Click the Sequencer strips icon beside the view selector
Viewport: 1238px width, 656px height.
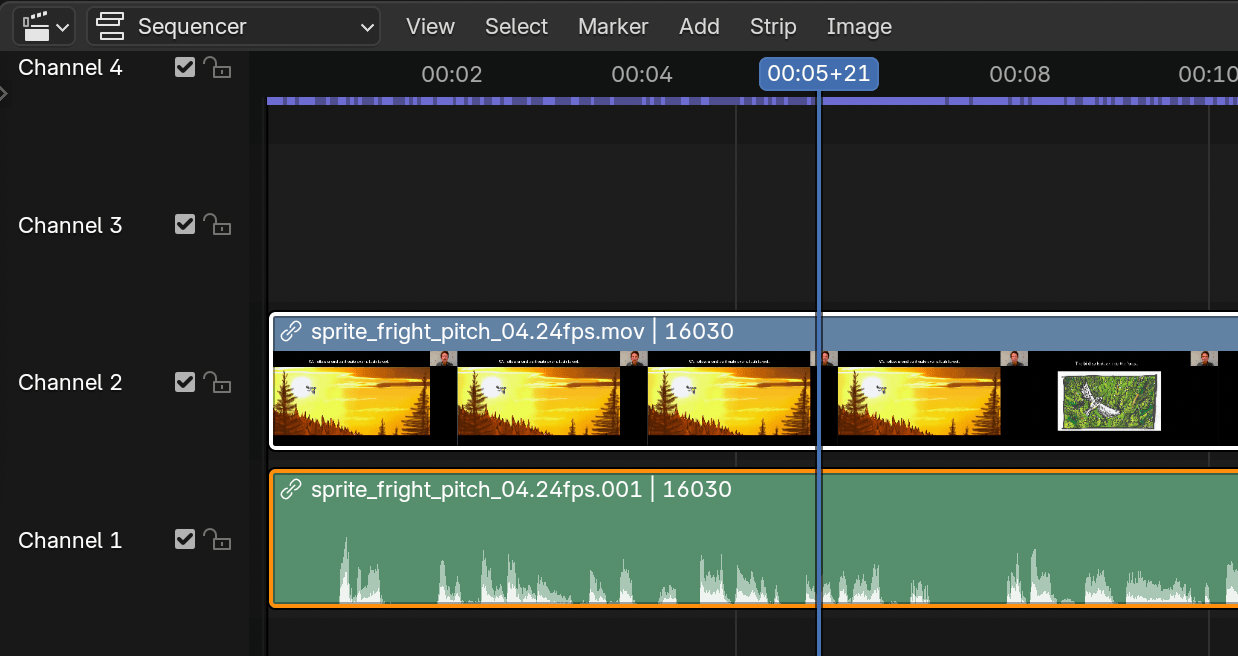click(x=110, y=26)
